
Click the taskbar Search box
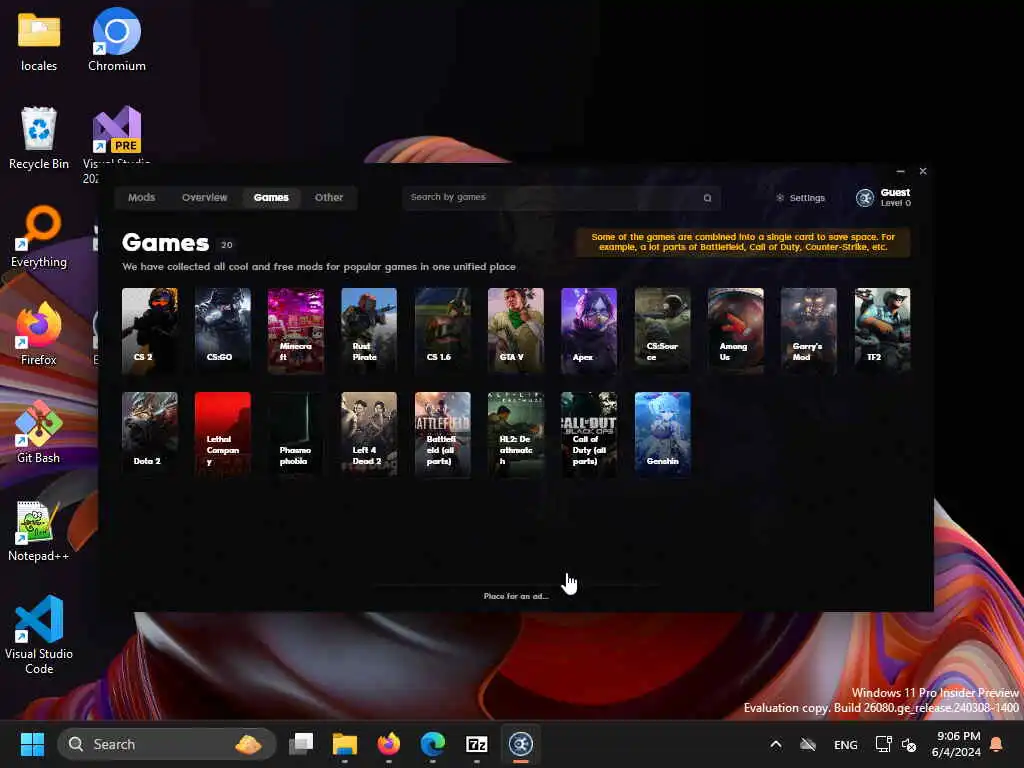click(167, 744)
